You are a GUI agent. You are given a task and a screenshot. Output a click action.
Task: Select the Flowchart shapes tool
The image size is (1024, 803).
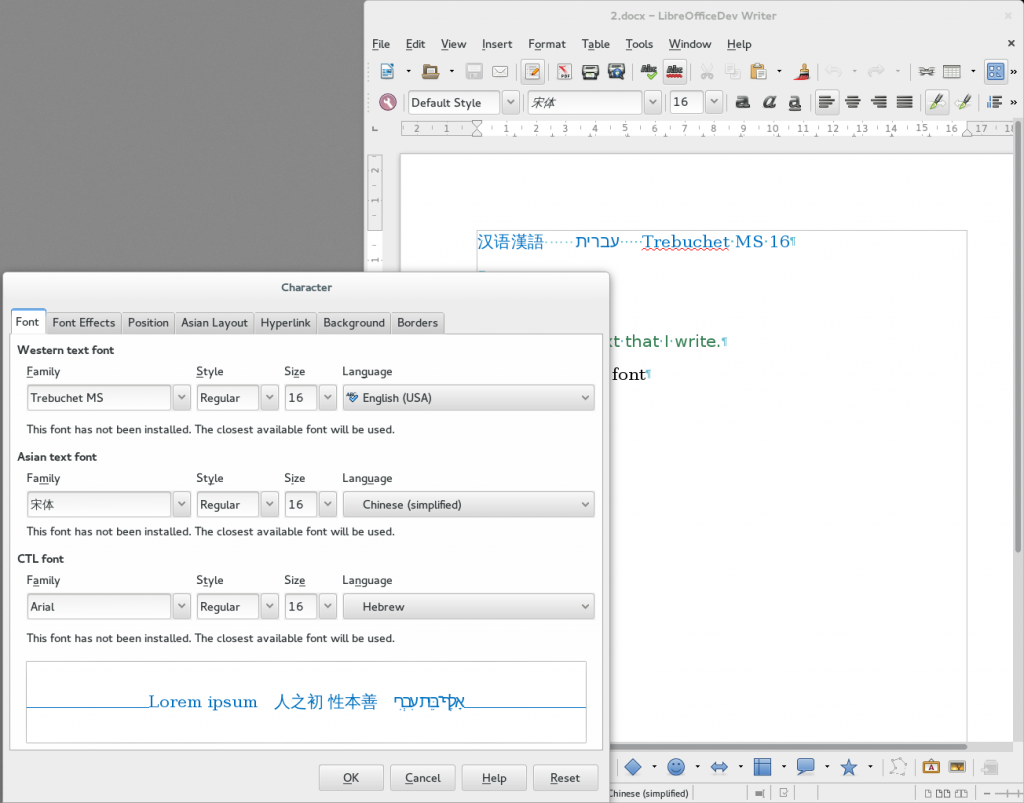click(x=762, y=766)
